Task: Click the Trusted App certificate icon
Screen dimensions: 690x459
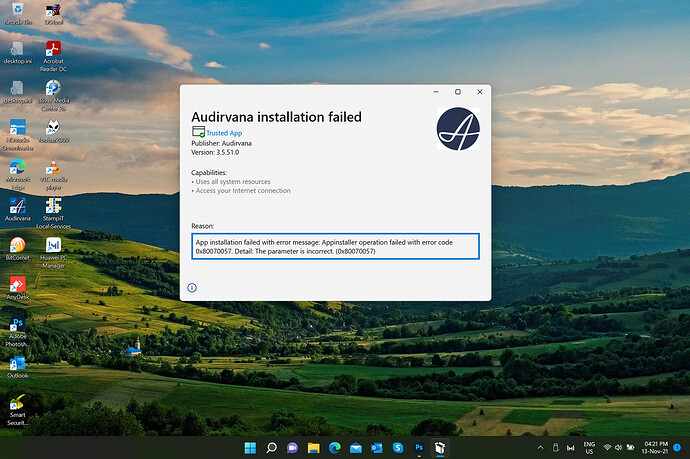Action: tap(198, 132)
